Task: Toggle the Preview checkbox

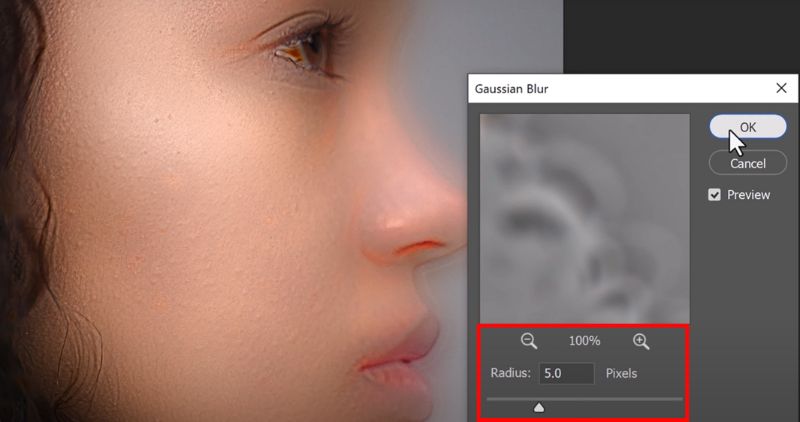Action: (714, 195)
